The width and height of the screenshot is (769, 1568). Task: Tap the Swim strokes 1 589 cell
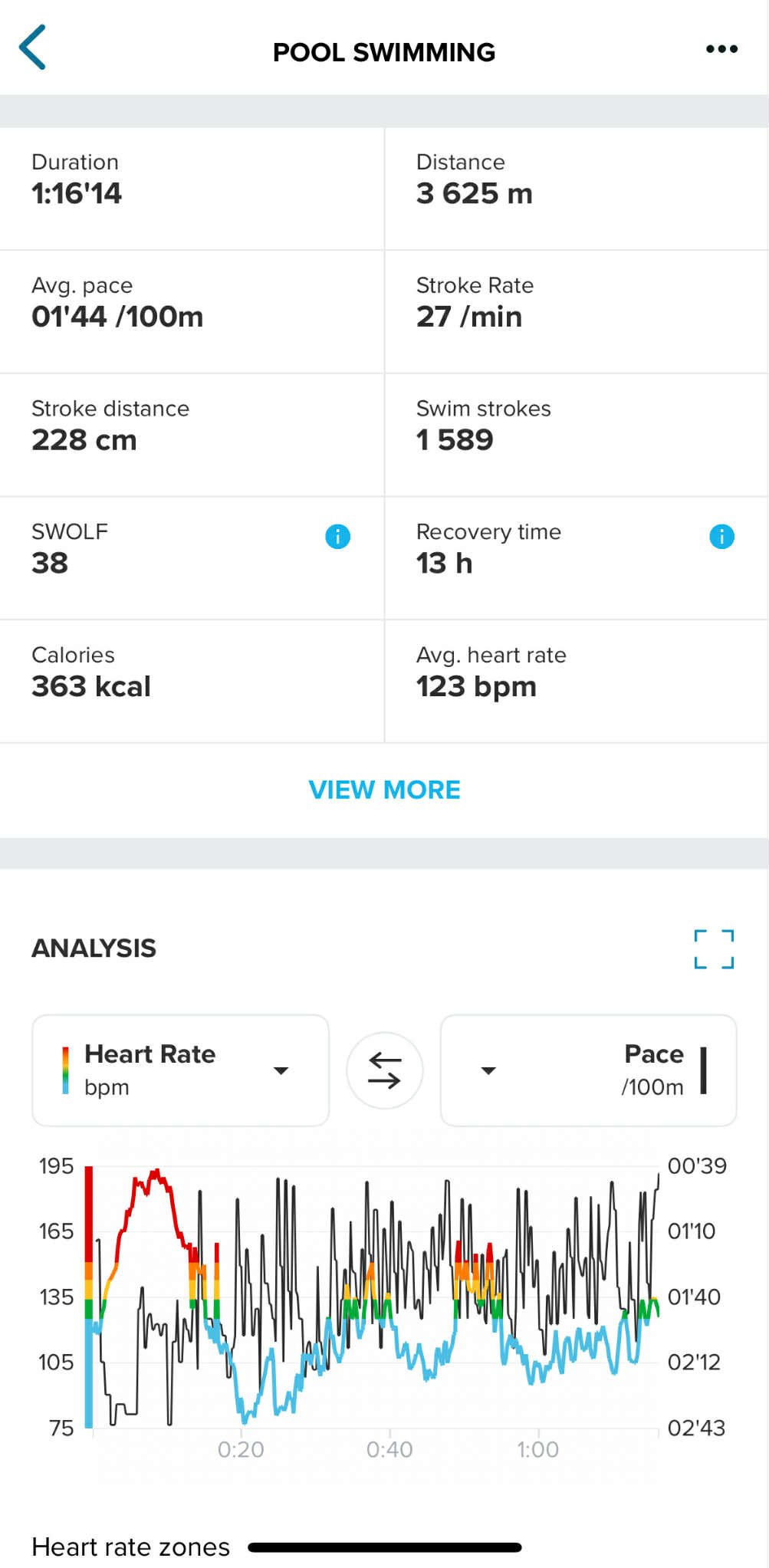[576, 435]
